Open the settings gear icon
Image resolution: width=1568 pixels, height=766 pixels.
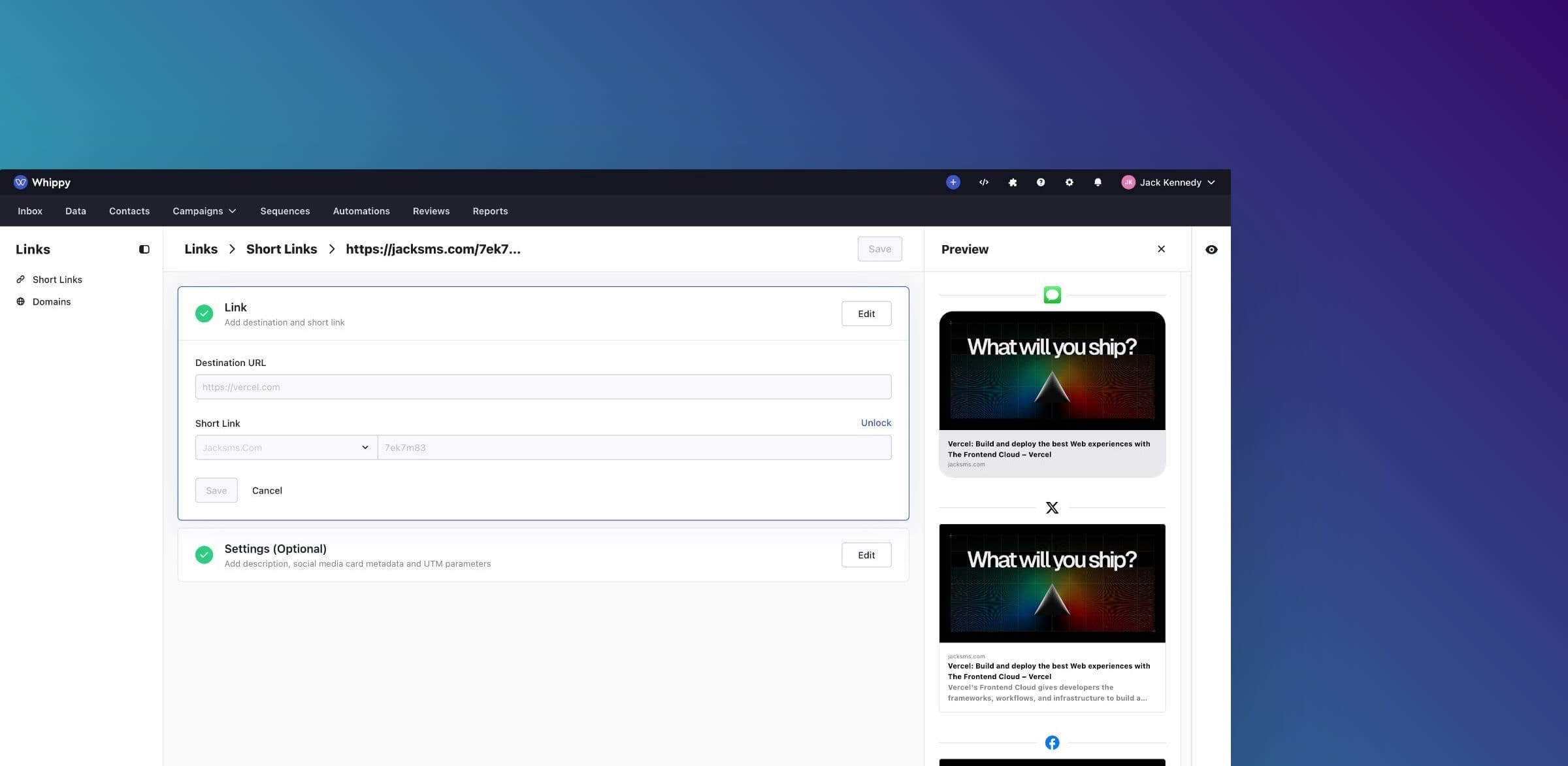(1069, 182)
